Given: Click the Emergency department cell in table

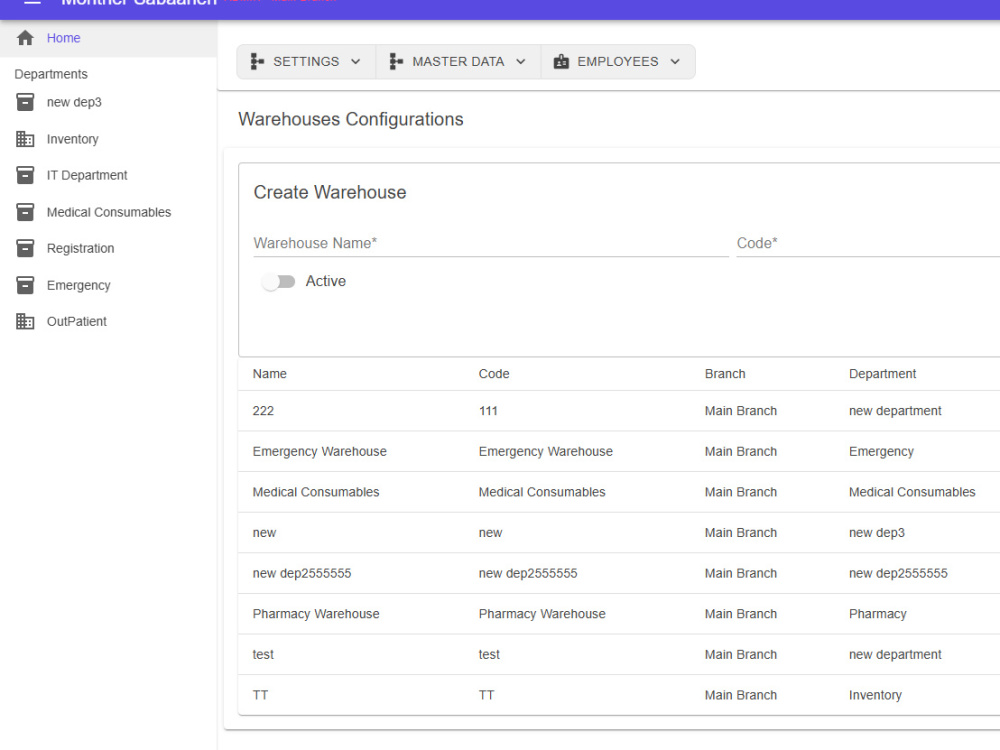Looking at the screenshot, I should click(881, 452).
